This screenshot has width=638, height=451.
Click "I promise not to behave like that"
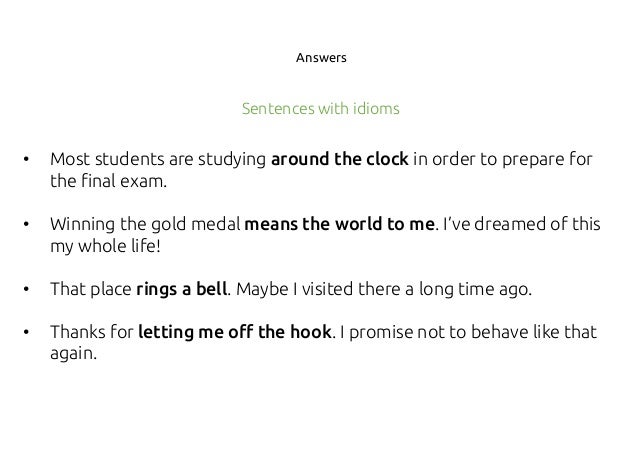coord(468,332)
